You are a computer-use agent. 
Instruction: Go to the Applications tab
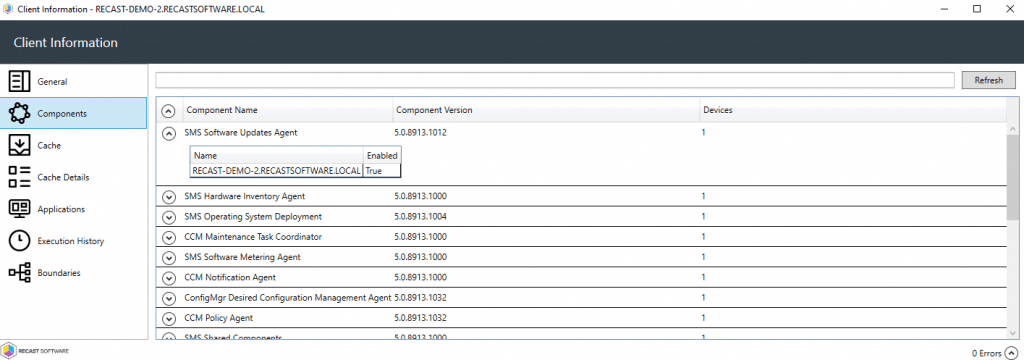(74, 209)
